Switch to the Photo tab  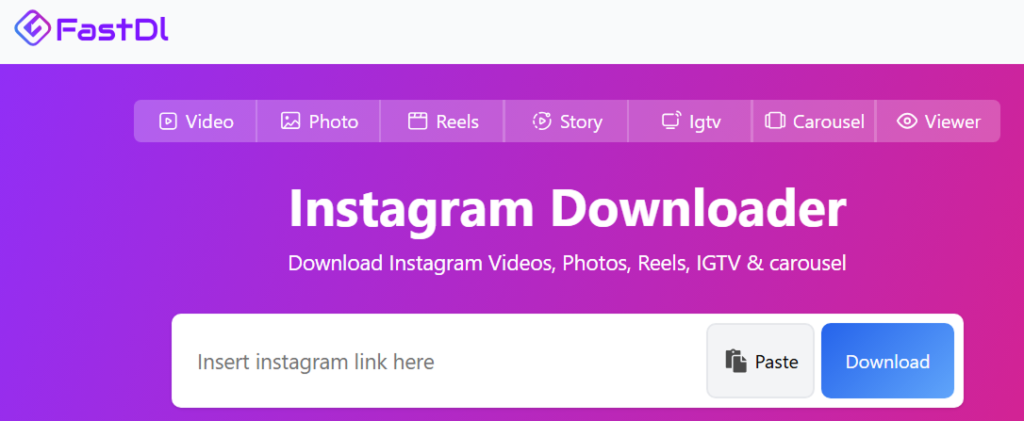click(319, 121)
